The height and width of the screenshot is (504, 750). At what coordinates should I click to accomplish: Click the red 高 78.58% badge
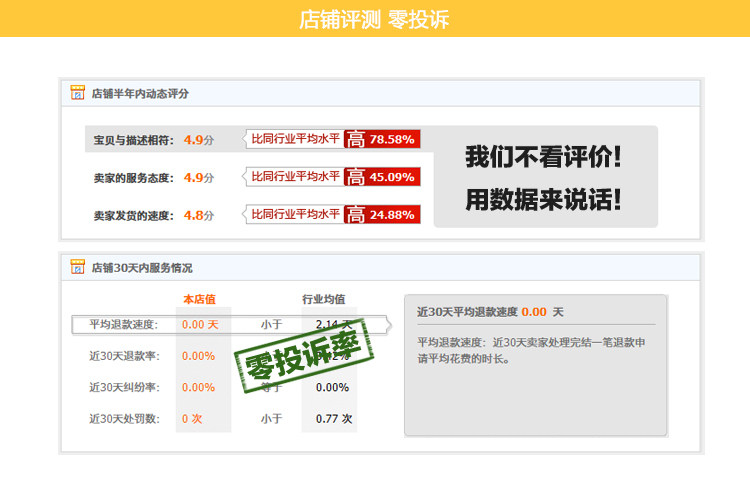coord(382,139)
